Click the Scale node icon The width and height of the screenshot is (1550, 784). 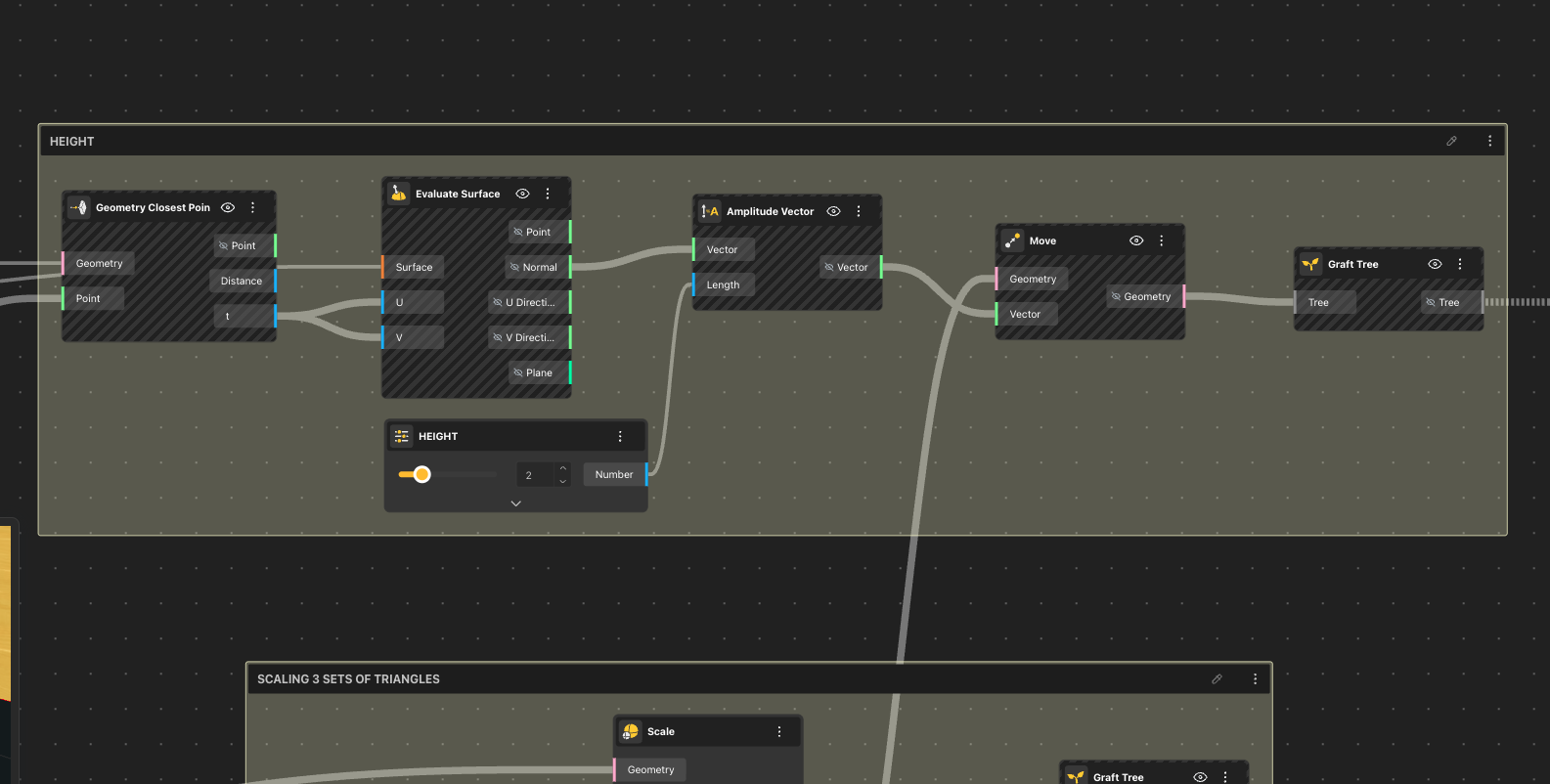point(631,731)
